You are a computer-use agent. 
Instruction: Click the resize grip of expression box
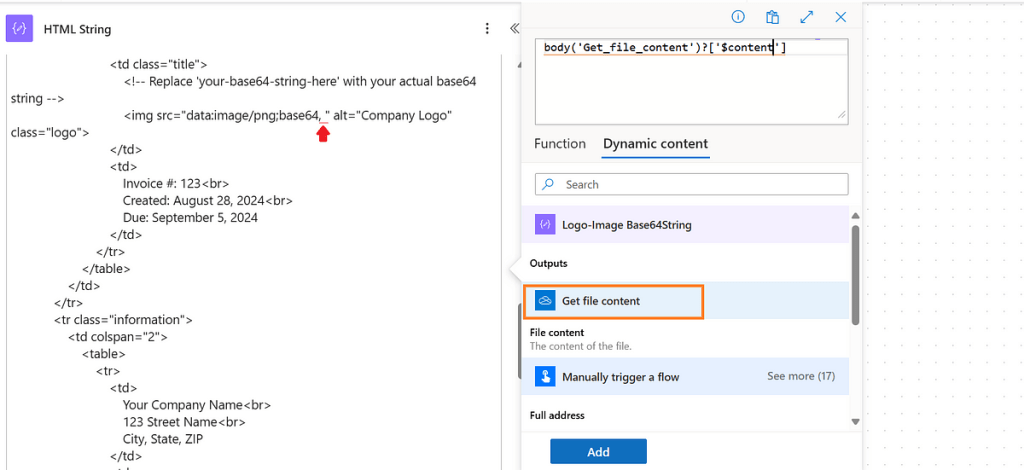841,115
